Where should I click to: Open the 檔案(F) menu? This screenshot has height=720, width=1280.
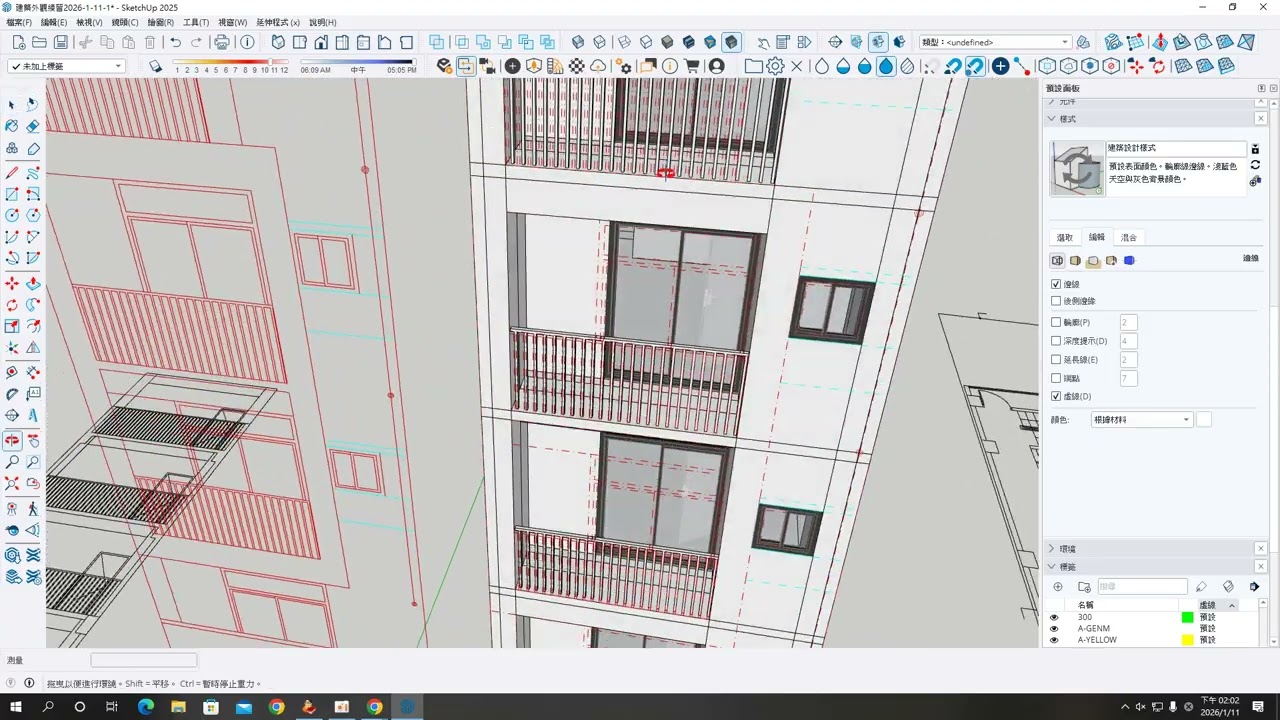(x=19, y=22)
